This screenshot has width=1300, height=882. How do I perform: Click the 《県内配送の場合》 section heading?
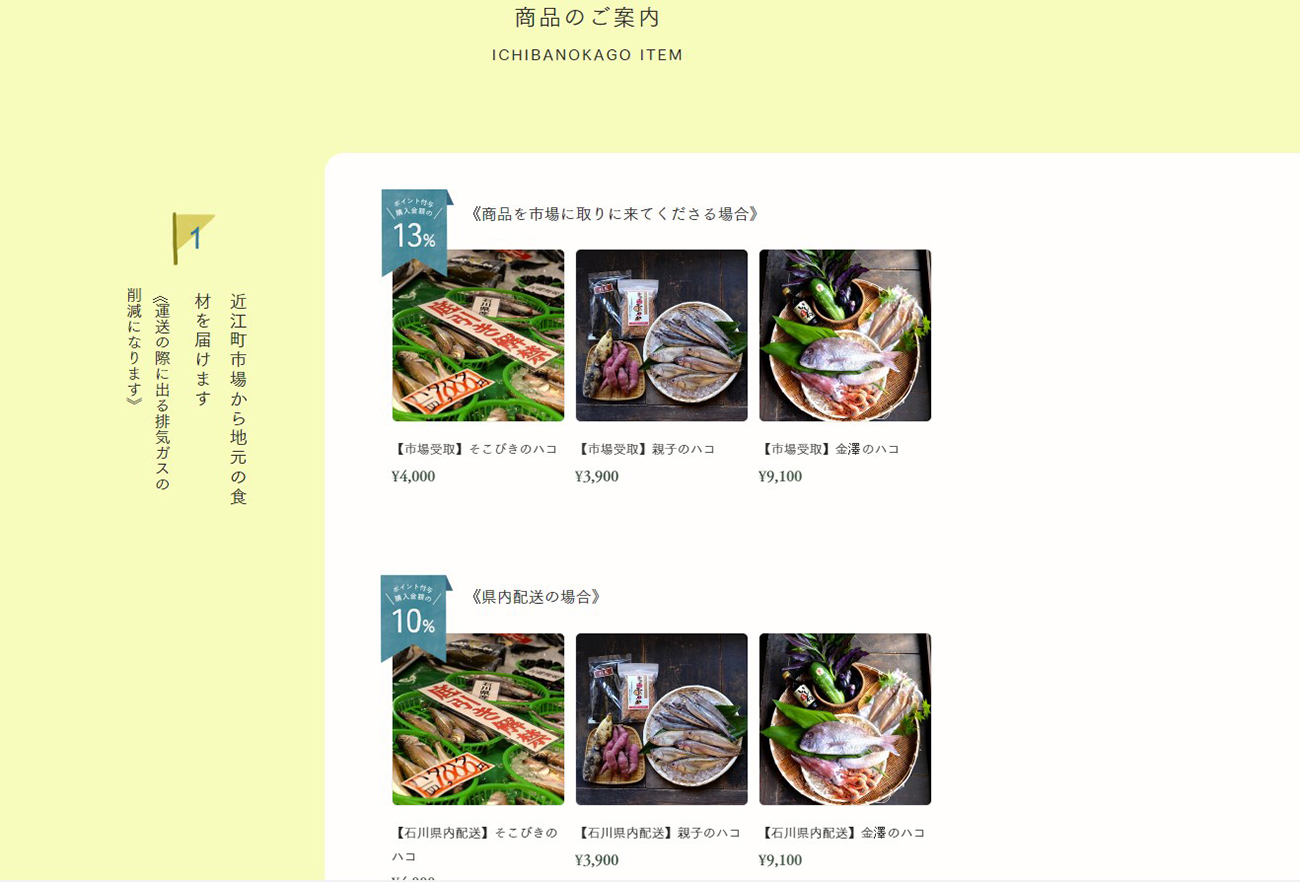click(535, 597)
